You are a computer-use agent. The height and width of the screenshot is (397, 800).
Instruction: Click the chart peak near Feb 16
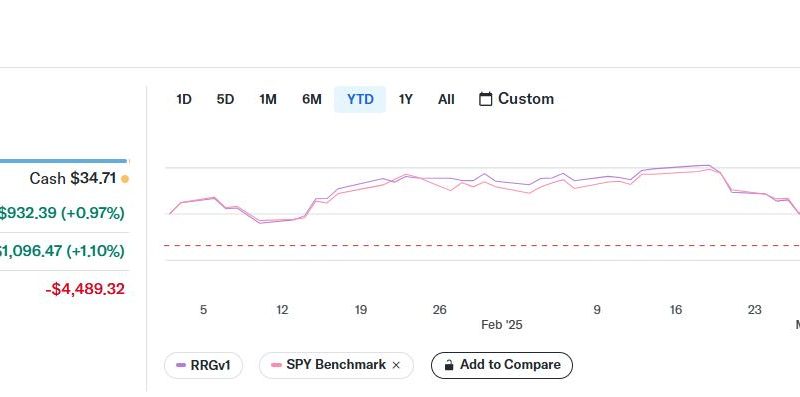tap(707, 166)
